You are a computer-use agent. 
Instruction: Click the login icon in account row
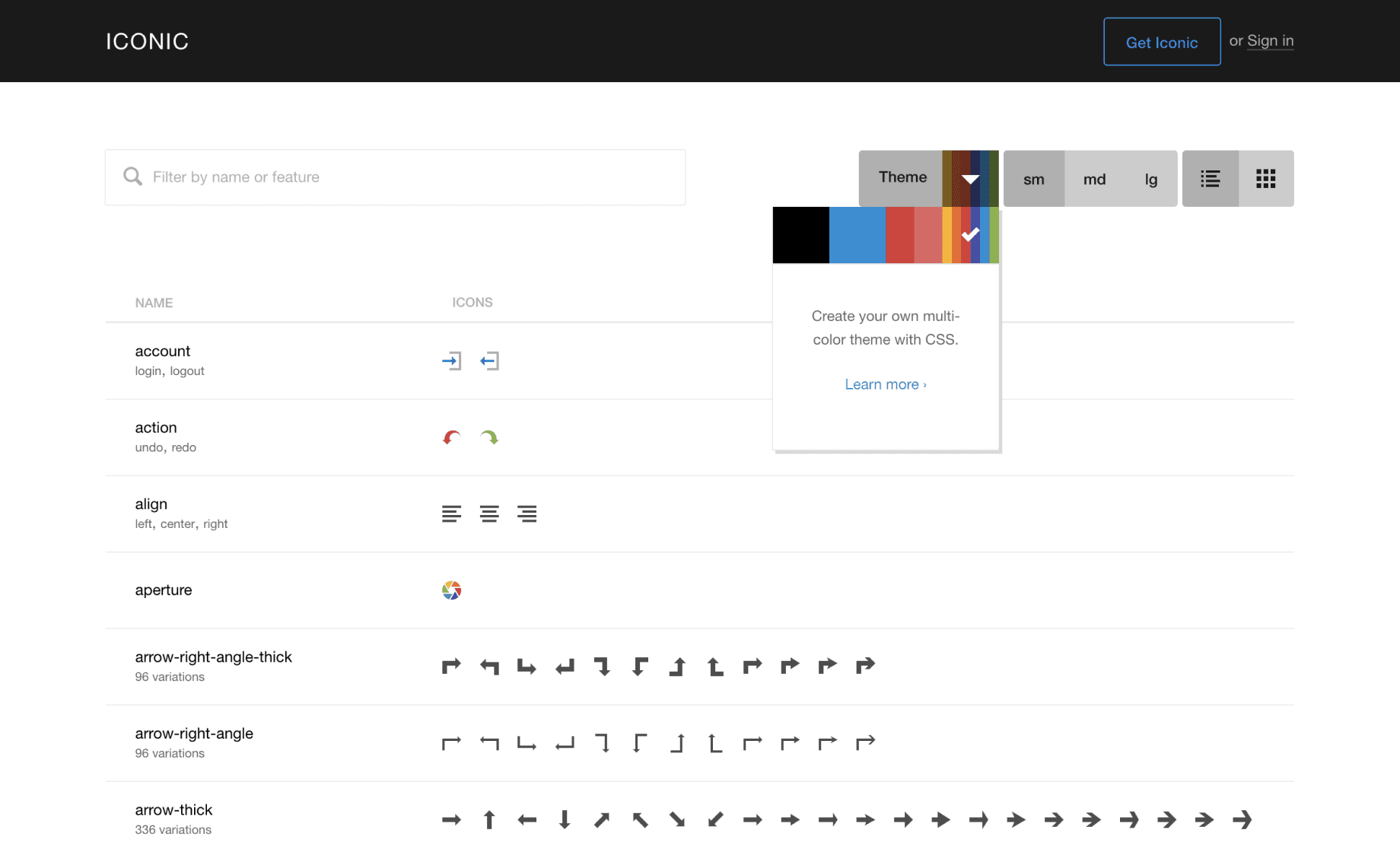(451, 361)
